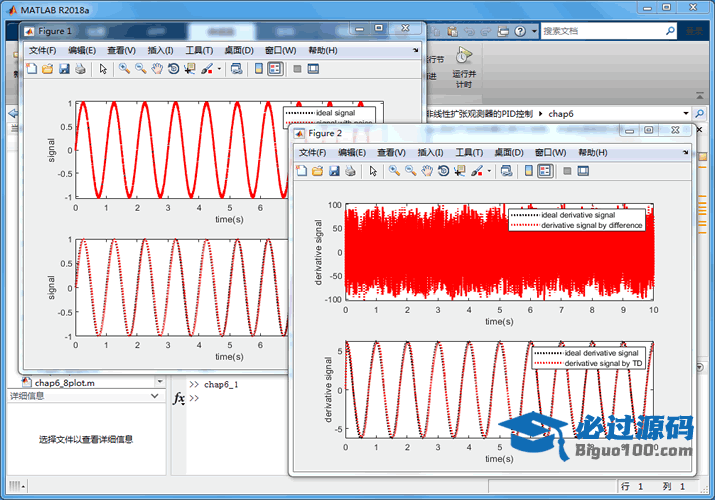This screenshot has height=500, width=715.
Task: Click Print icon in Figure 1 toolbar
Action: tap(80, 69)
